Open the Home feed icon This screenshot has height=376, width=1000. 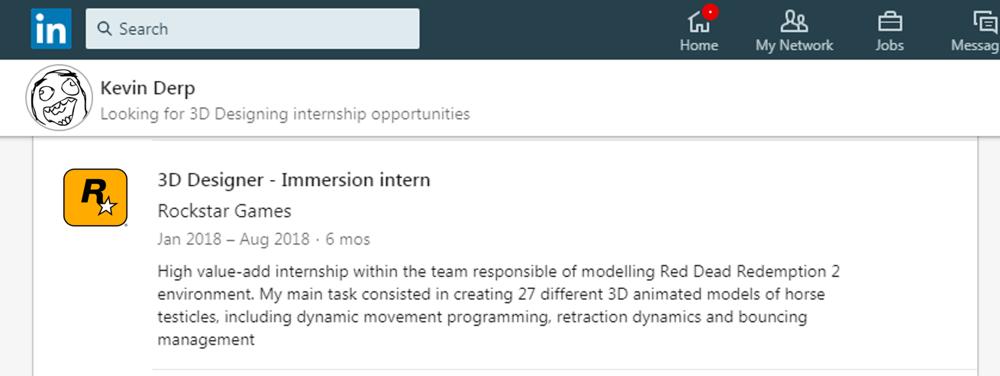(x=698, y=22)
